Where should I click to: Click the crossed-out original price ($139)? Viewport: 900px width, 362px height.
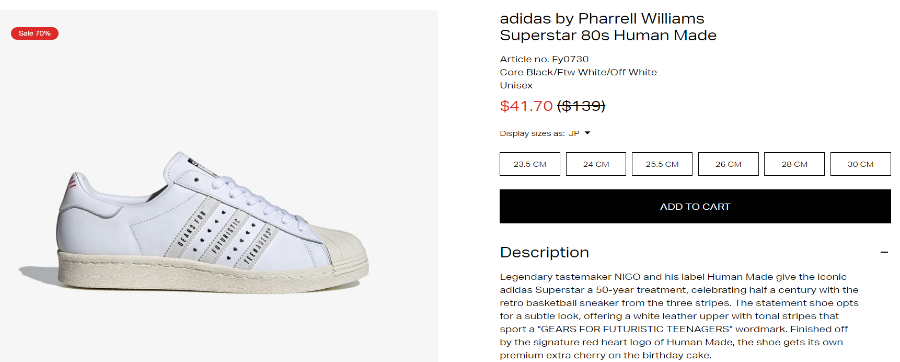(581, 106)
